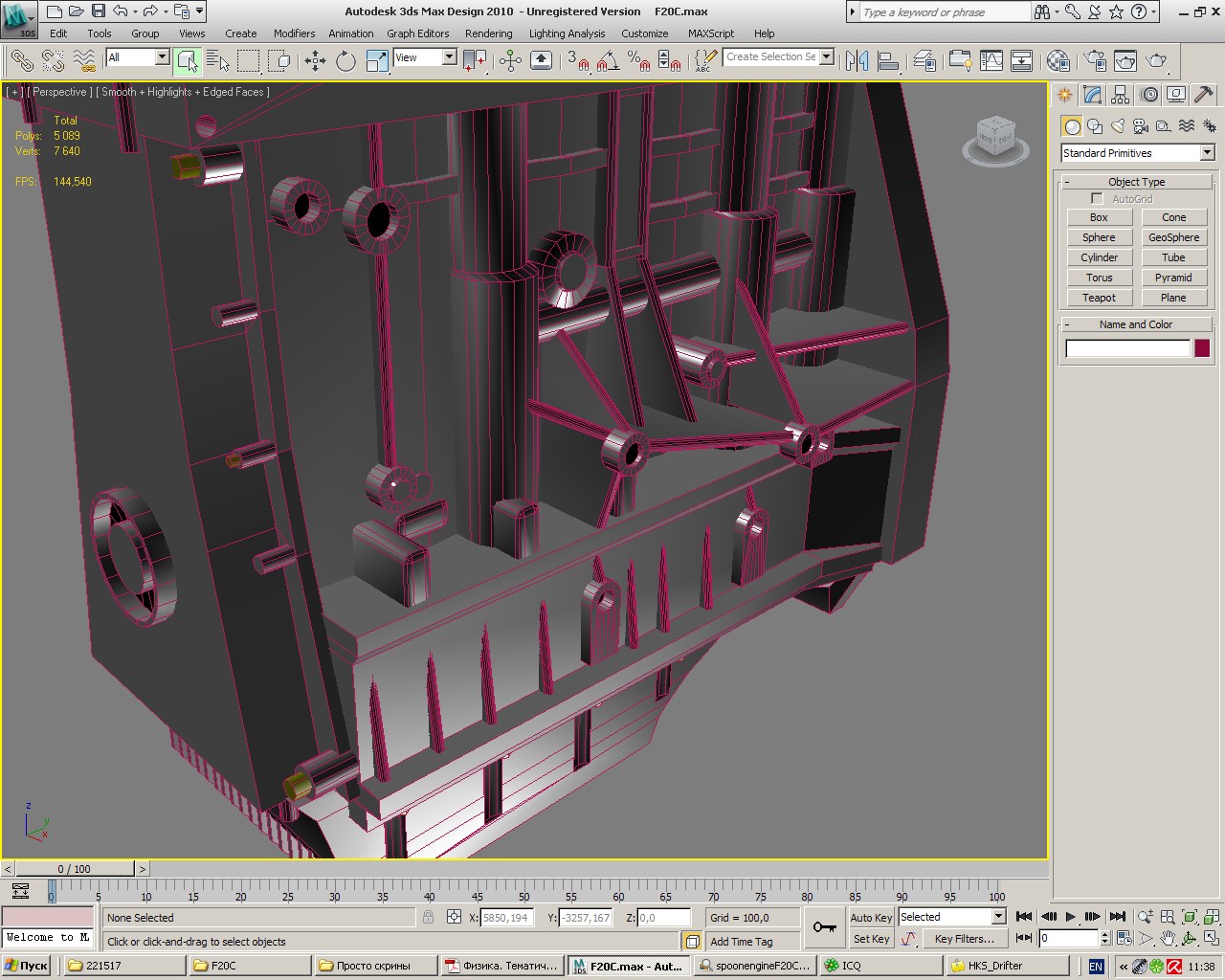Click the Mirror tool icon
This screenshot has width=1225, height=980.
[x=857, y=61]
